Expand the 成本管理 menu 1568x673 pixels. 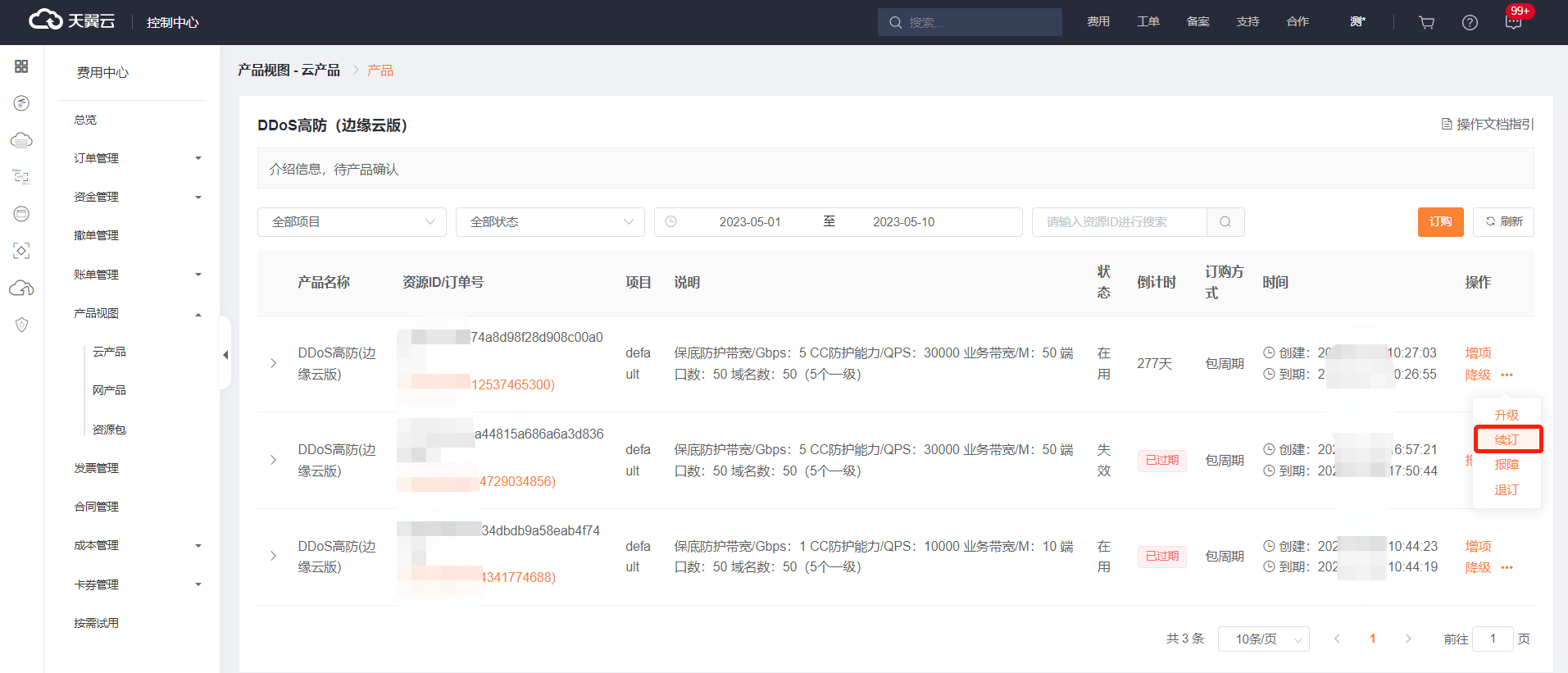pyautogui.click(x=138, y=545)
